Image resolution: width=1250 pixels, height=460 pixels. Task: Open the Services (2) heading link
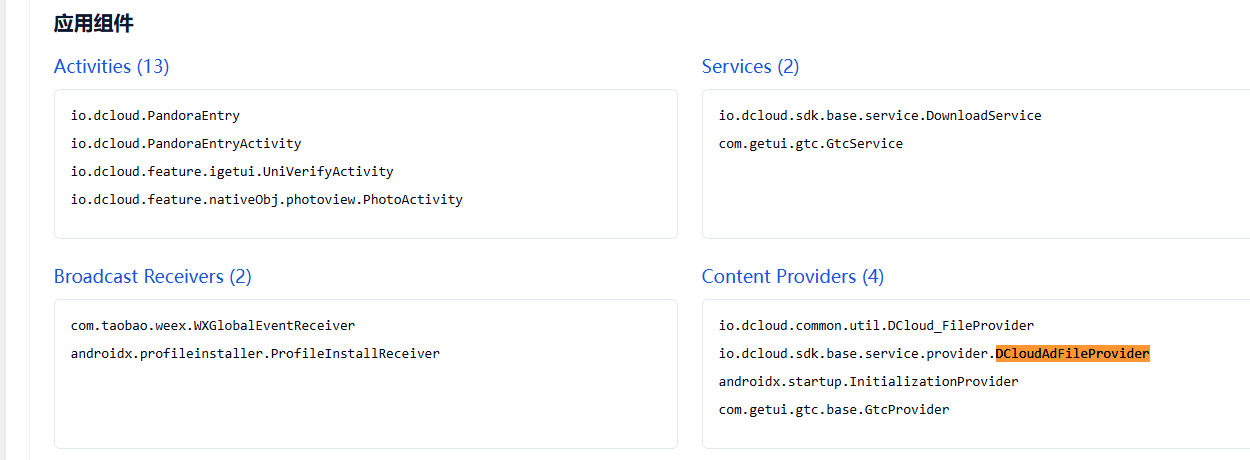click(x=750, y=67)
